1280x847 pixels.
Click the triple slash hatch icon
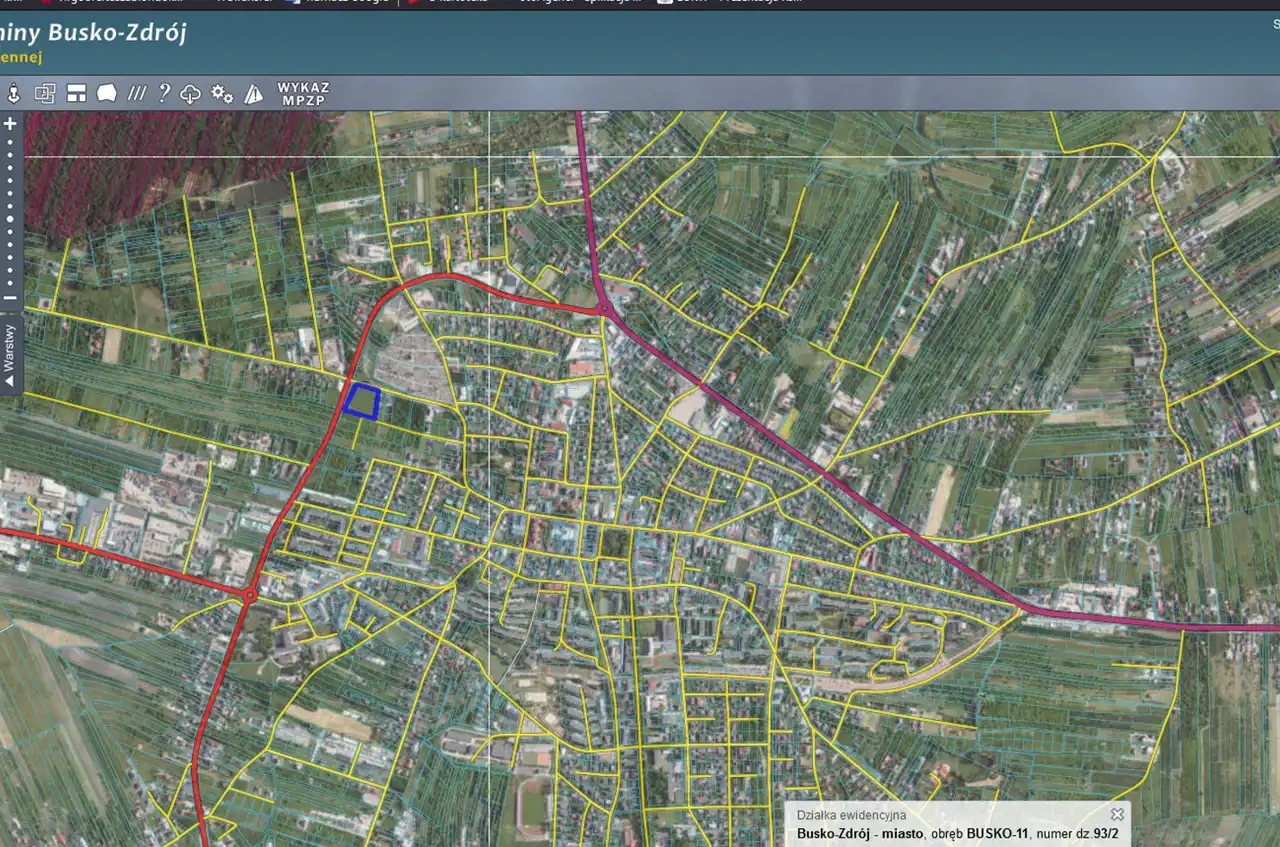(137, 94)
